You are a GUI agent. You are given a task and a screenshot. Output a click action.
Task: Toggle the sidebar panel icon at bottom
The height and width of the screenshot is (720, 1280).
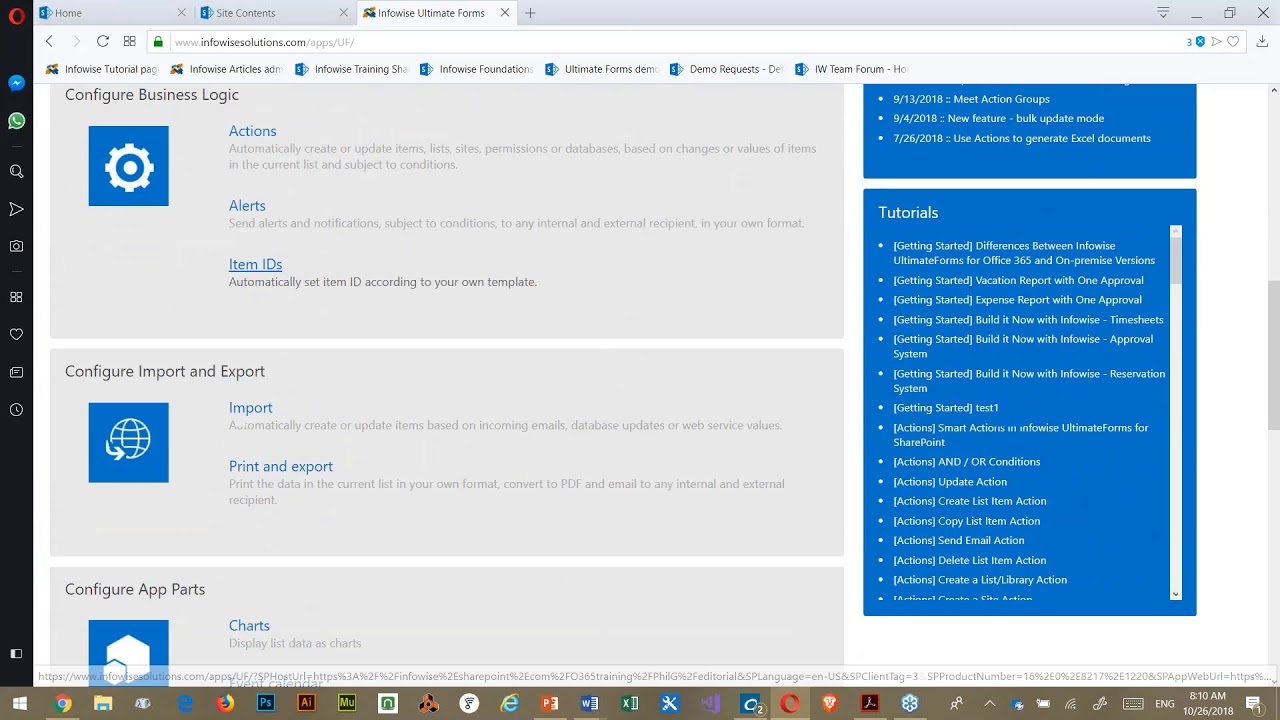(x=16, y=654)
